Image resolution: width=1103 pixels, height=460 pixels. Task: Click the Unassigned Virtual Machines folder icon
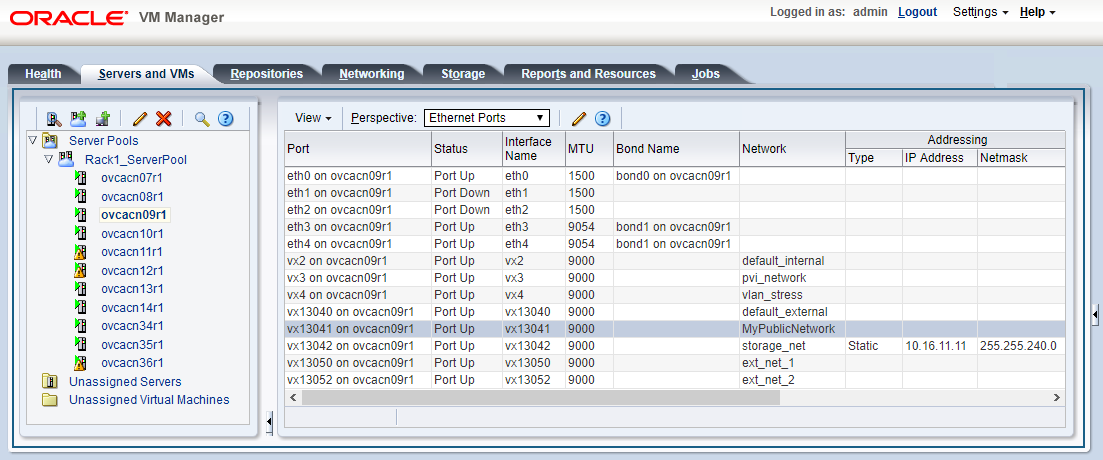[49, 400]
